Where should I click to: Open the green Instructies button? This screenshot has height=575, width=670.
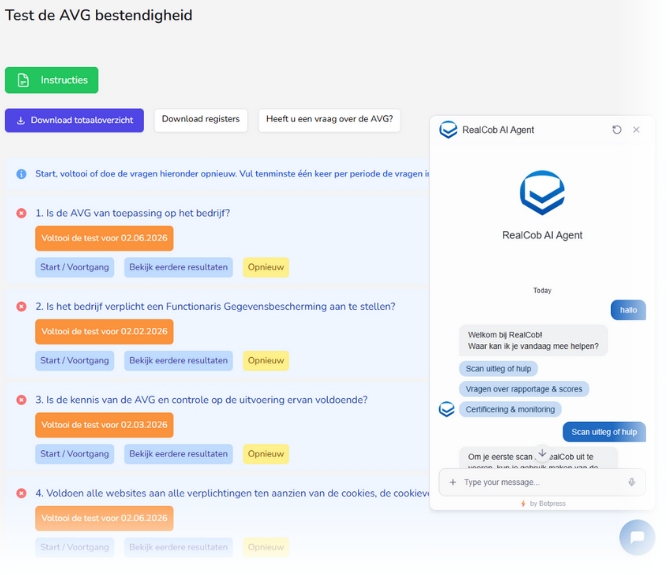[x=51, y=80]
